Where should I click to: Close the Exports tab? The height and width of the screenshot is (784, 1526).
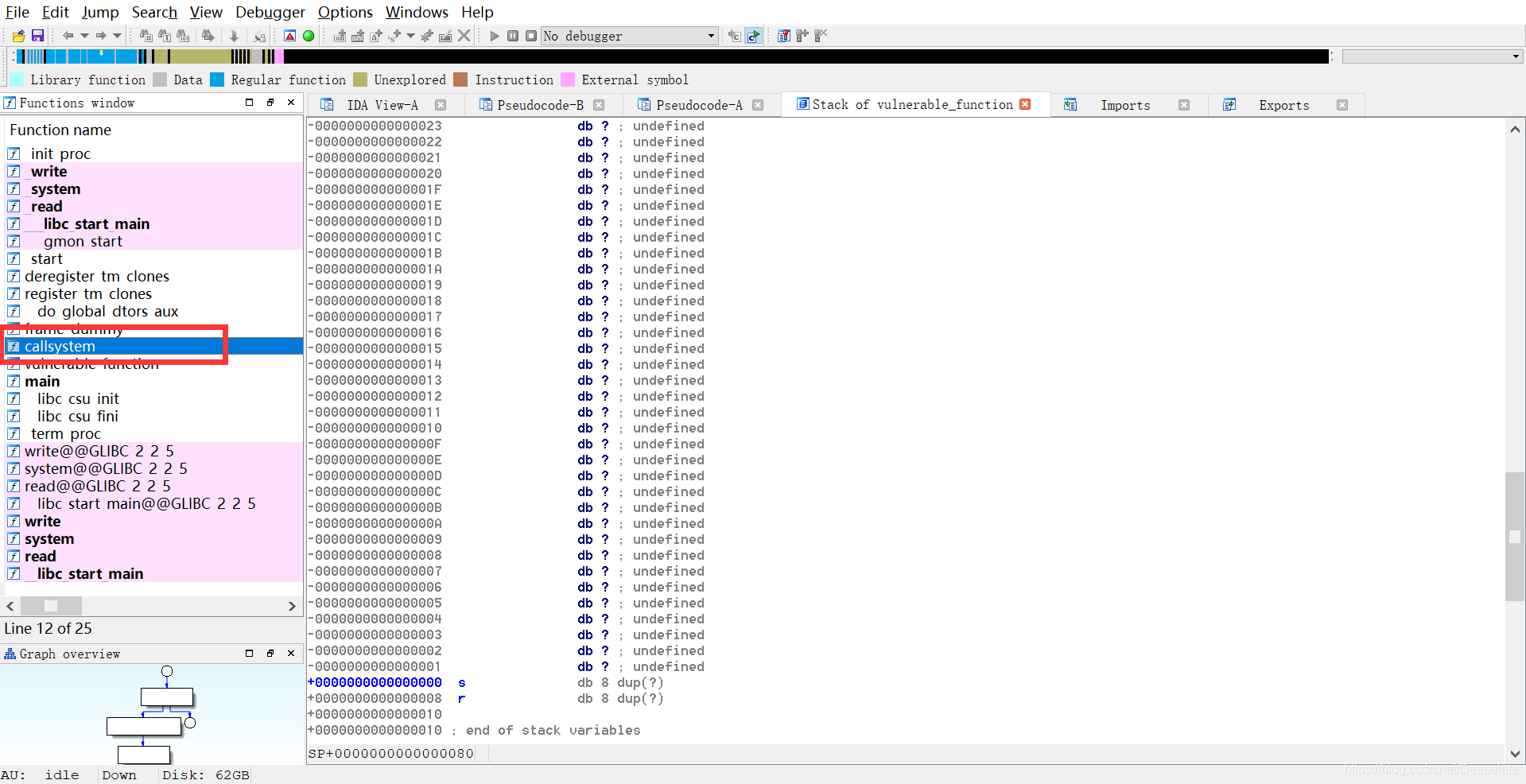pyautogui.click(x=1342, y=105)
